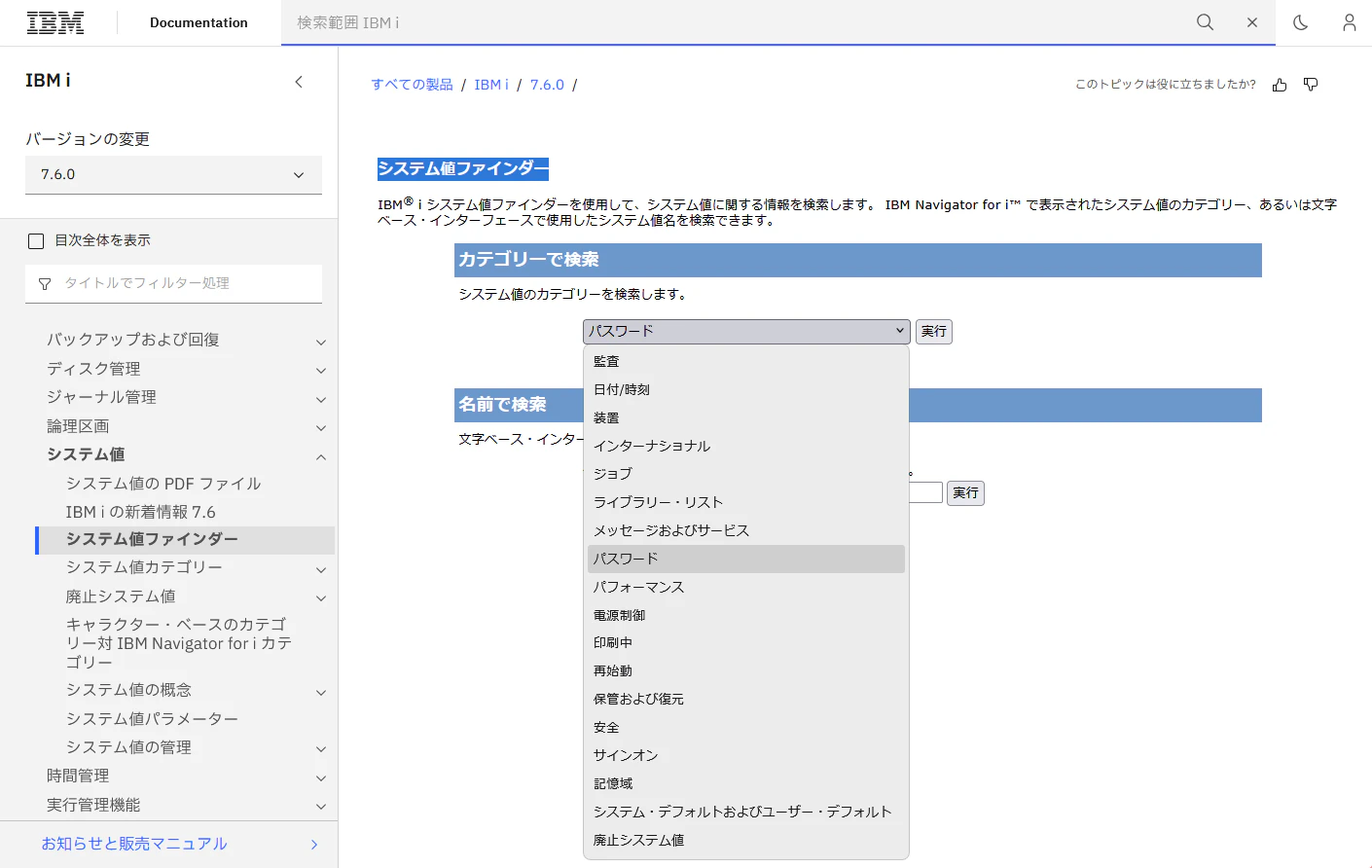
Task: Click the thumbs down feedback icon
Action: coord(1311,85)
